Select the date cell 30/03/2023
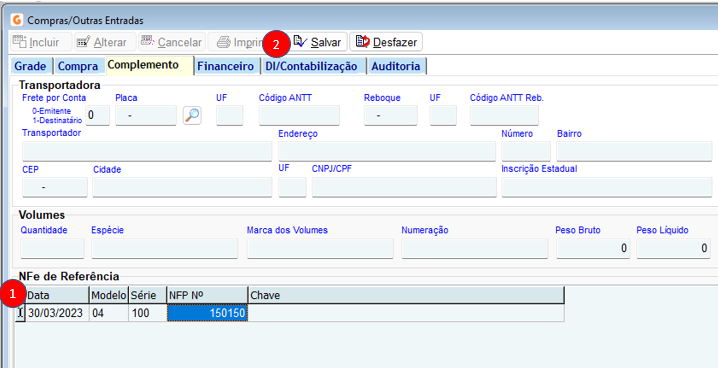Image resolution: width=718 pixels, height=368 pixels. click(x=57, y=313)
